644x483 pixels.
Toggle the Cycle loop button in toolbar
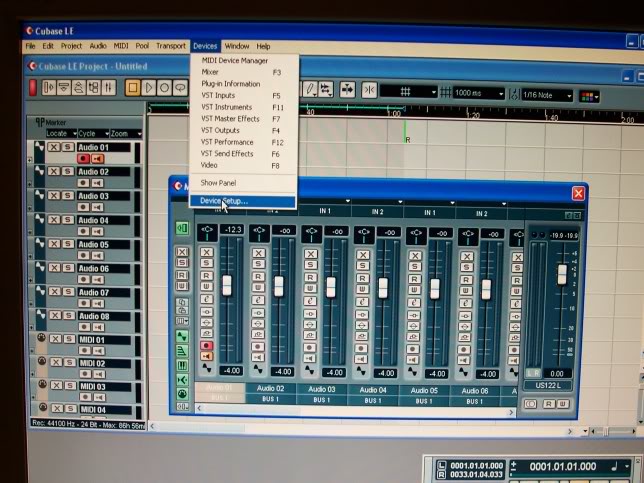point(180,88)
